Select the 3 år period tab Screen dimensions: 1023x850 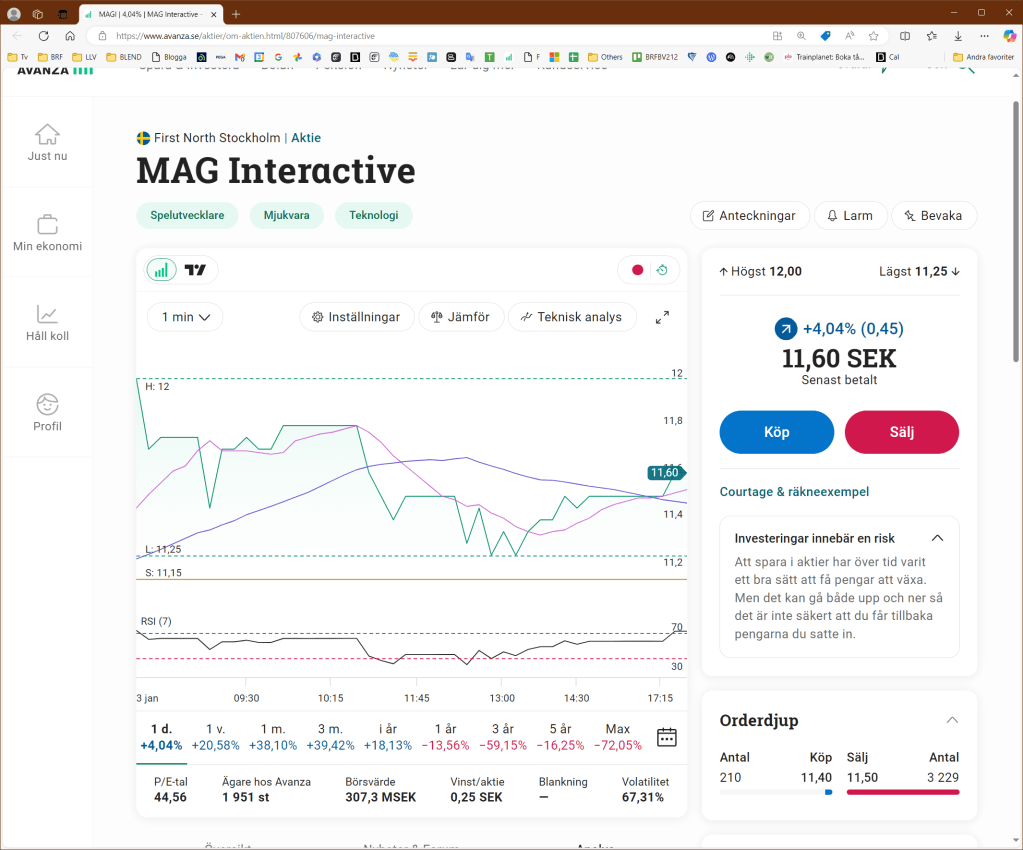coord(503,737)
